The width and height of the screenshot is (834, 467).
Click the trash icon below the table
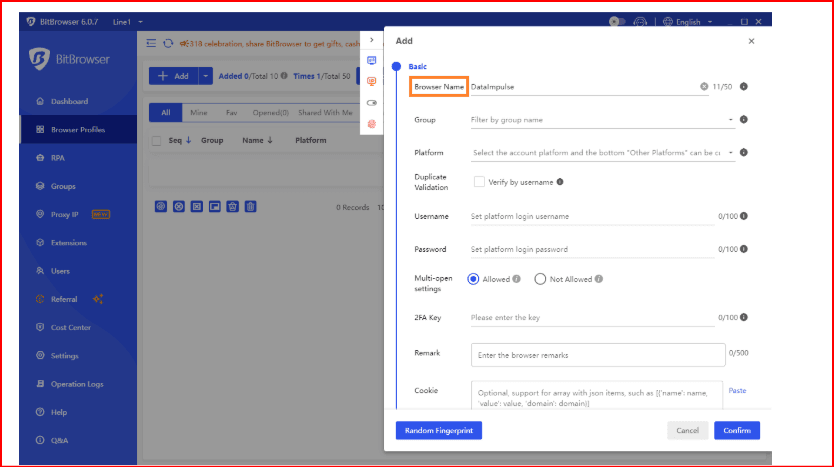pyautogui.click(x=251, y=207)
